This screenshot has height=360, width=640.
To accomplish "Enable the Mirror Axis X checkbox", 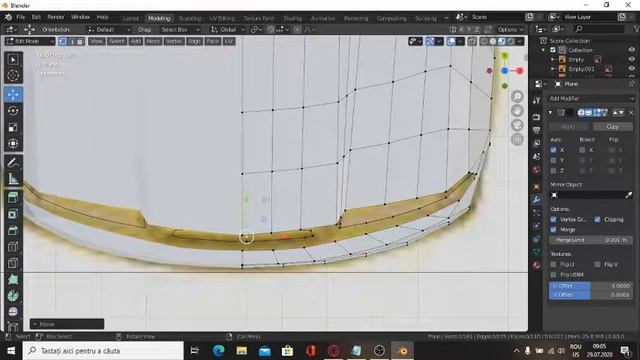I will (x=553, y=150).
